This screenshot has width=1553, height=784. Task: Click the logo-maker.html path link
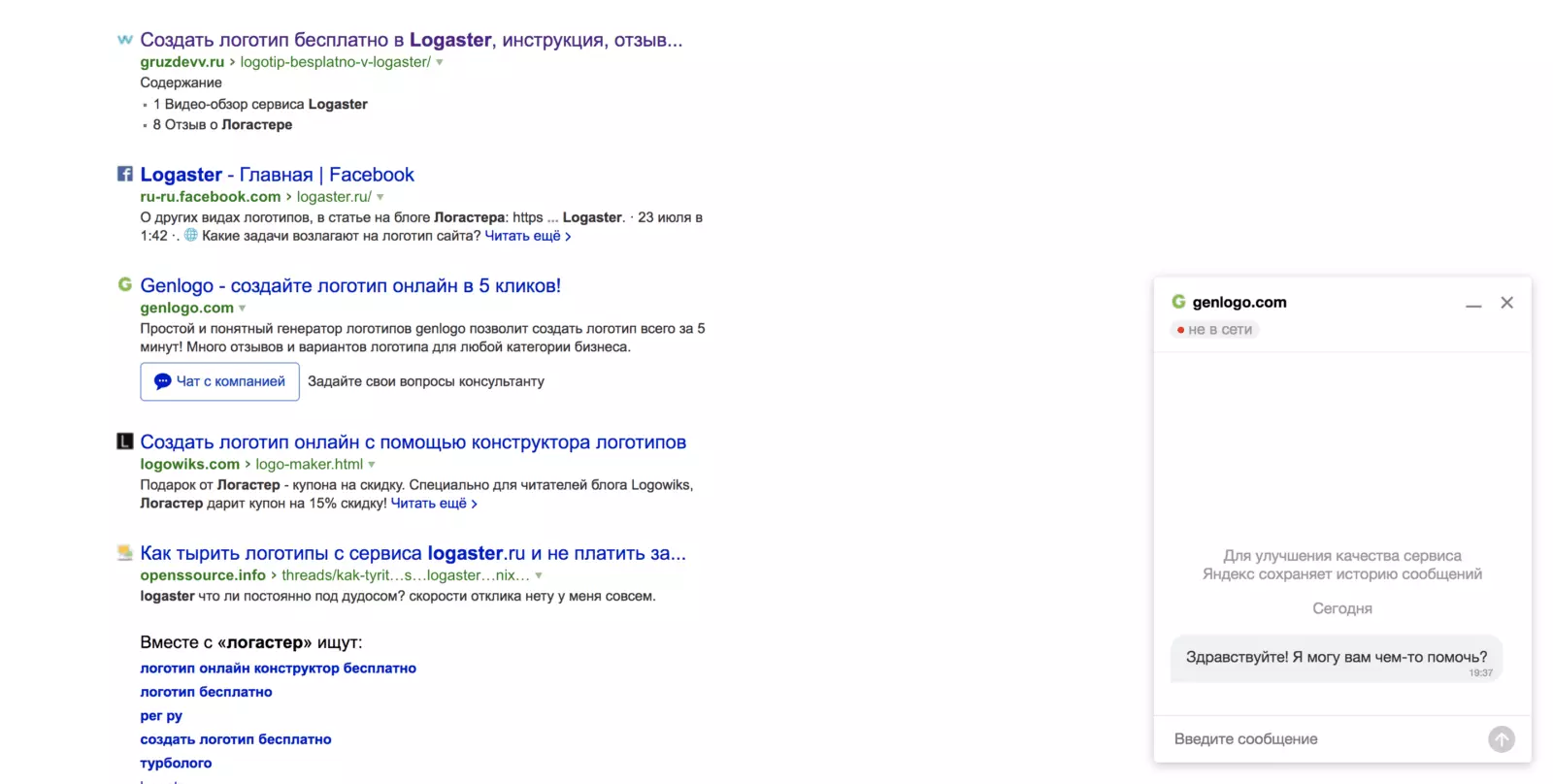(x=309, y=465)
